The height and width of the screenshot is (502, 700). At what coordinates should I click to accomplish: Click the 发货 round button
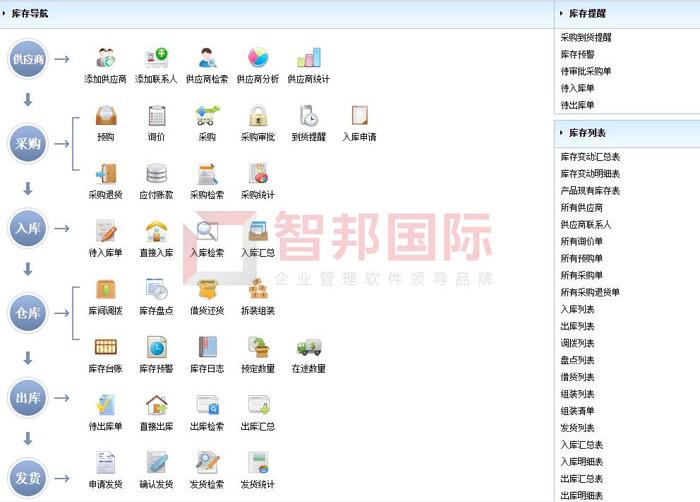coord(28,478)
